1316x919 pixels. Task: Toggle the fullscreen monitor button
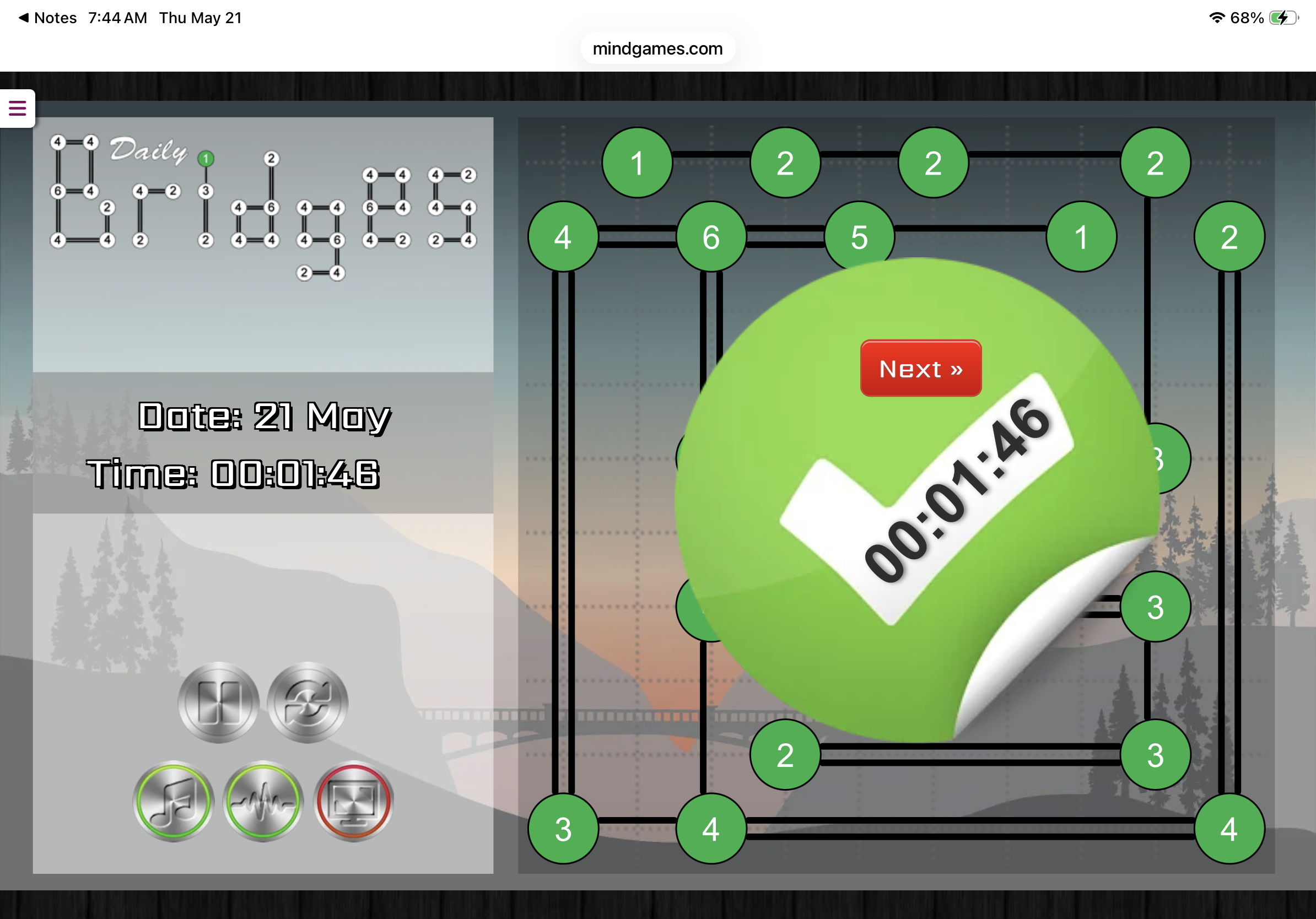tap(354, 801)
